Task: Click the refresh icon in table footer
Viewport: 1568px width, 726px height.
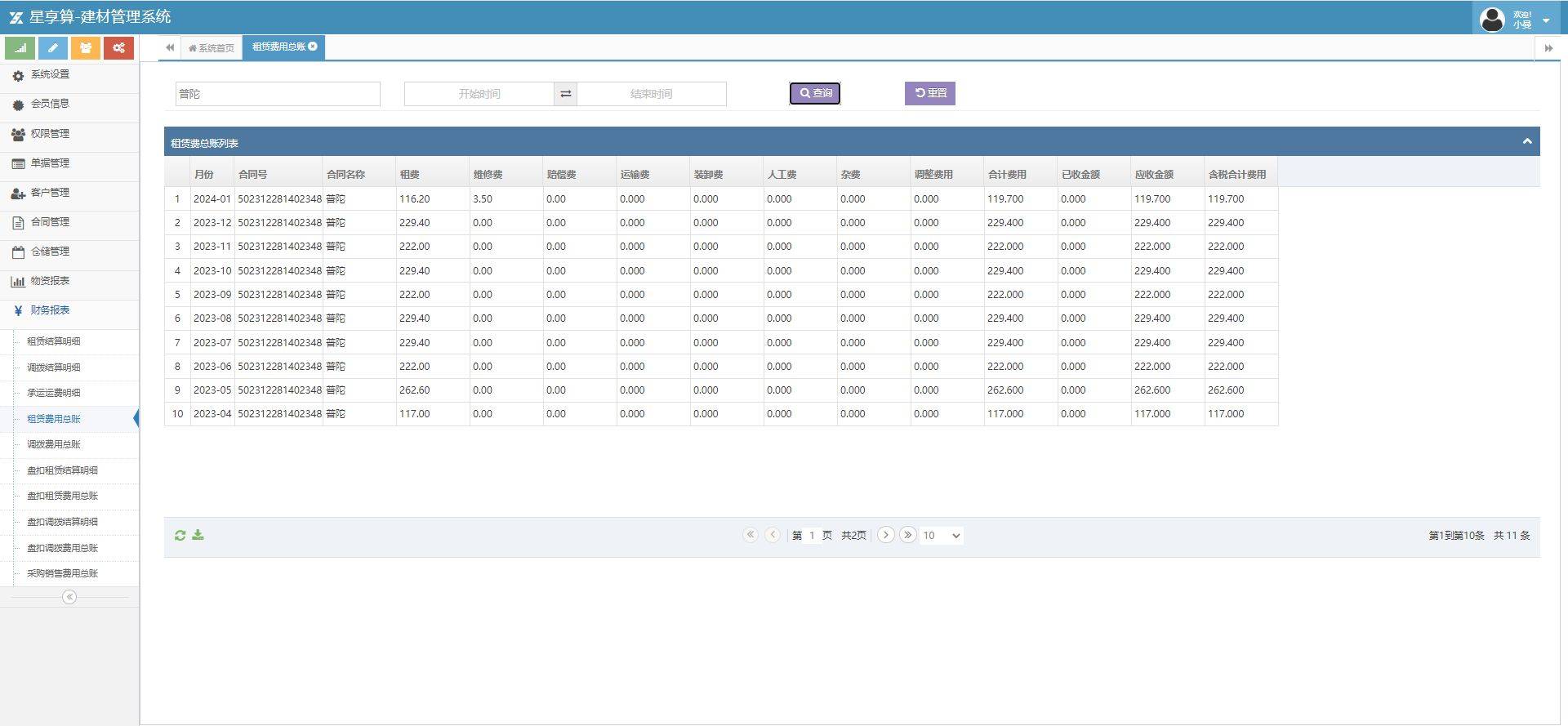Action: click(x=180, y=536)
